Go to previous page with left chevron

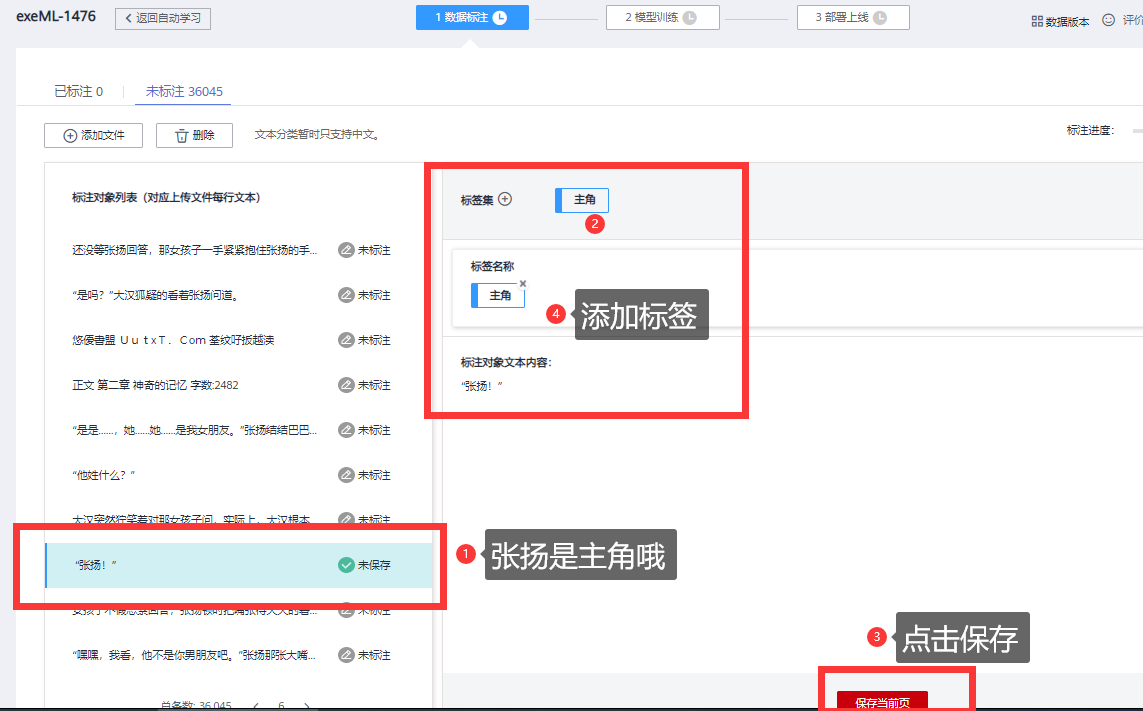click(x=255, y=706)
